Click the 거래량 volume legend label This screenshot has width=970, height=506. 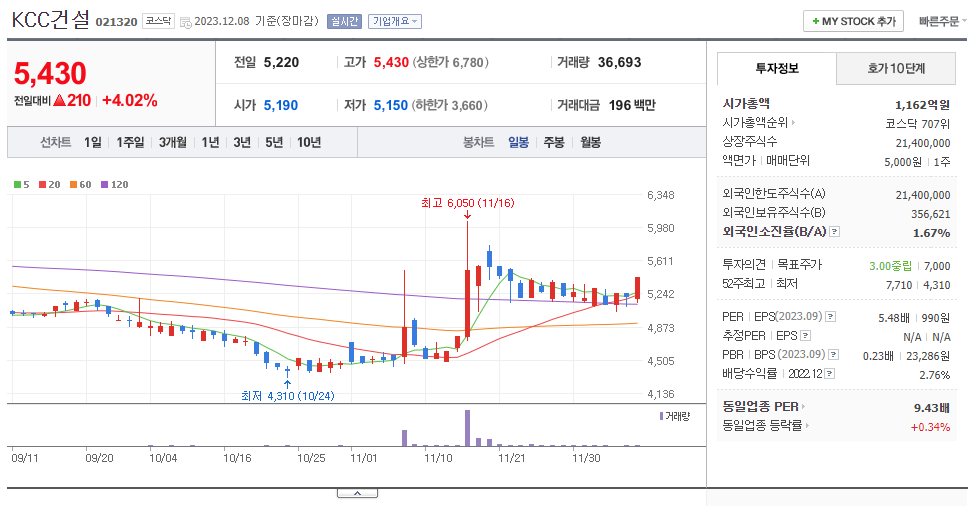674,416
